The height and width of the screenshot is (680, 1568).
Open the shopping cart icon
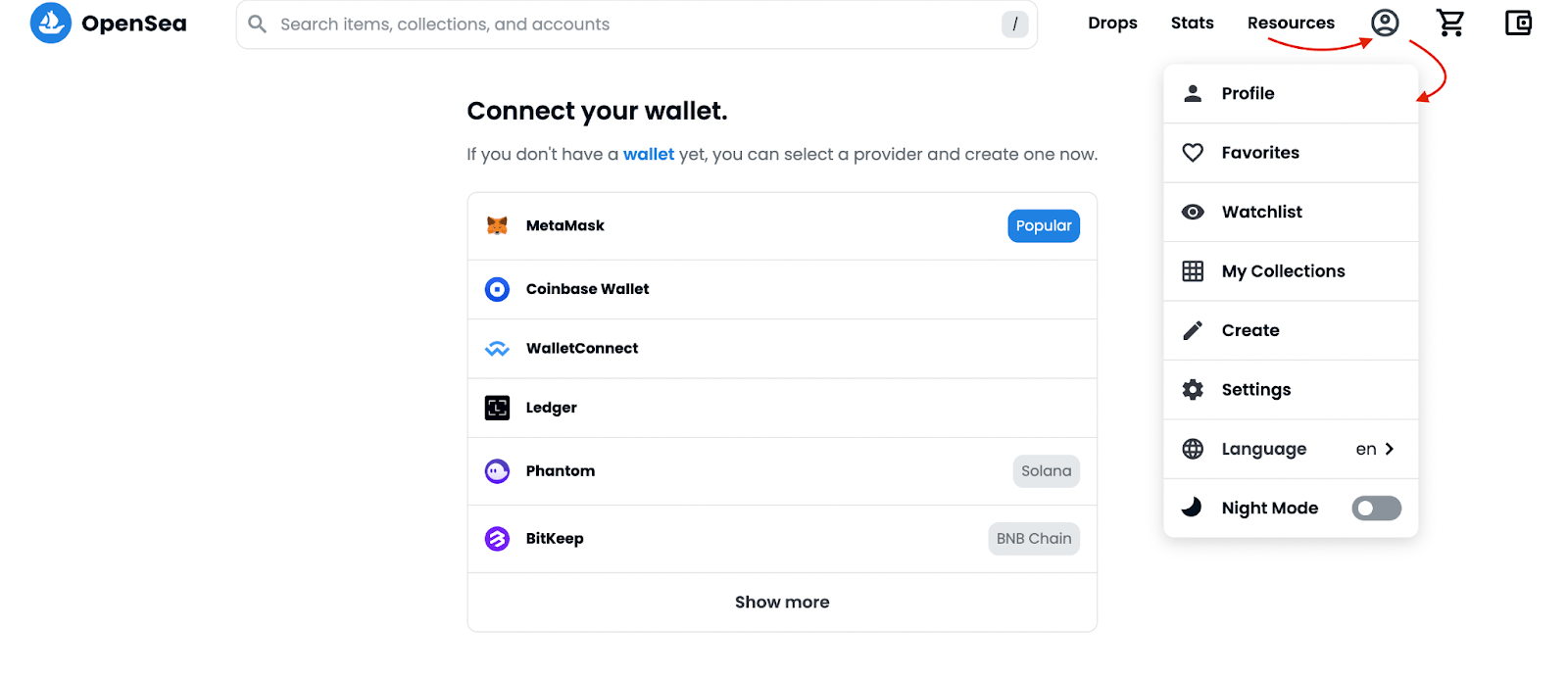[x=1450, y=23]
